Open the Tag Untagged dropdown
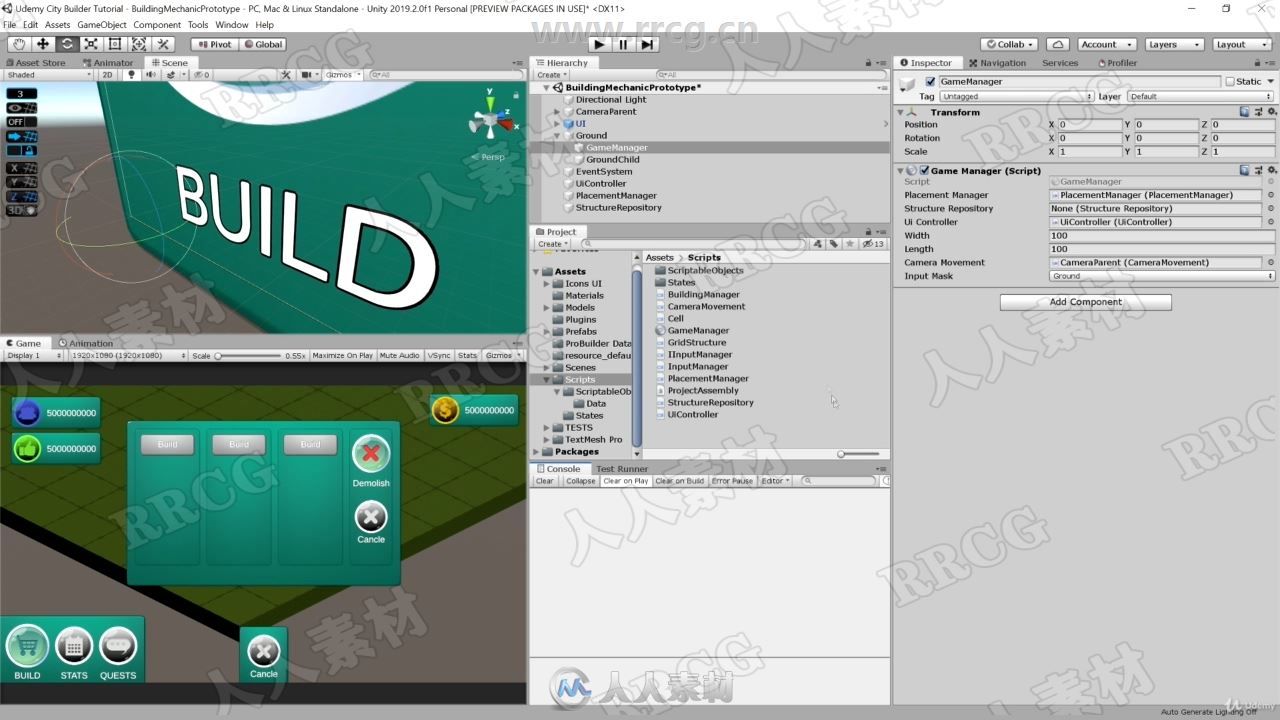 (x=1016, y=97)
